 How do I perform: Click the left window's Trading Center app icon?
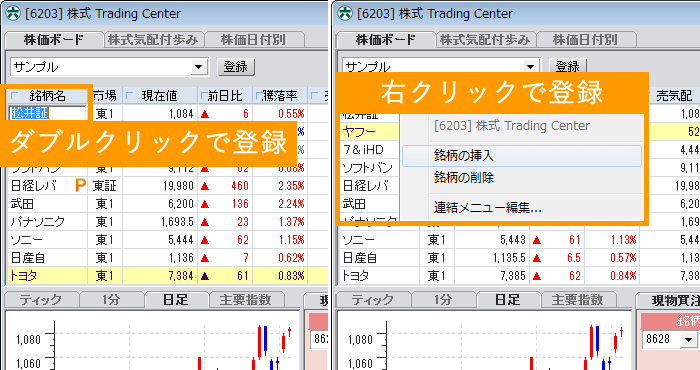click(x=12, y=13)
